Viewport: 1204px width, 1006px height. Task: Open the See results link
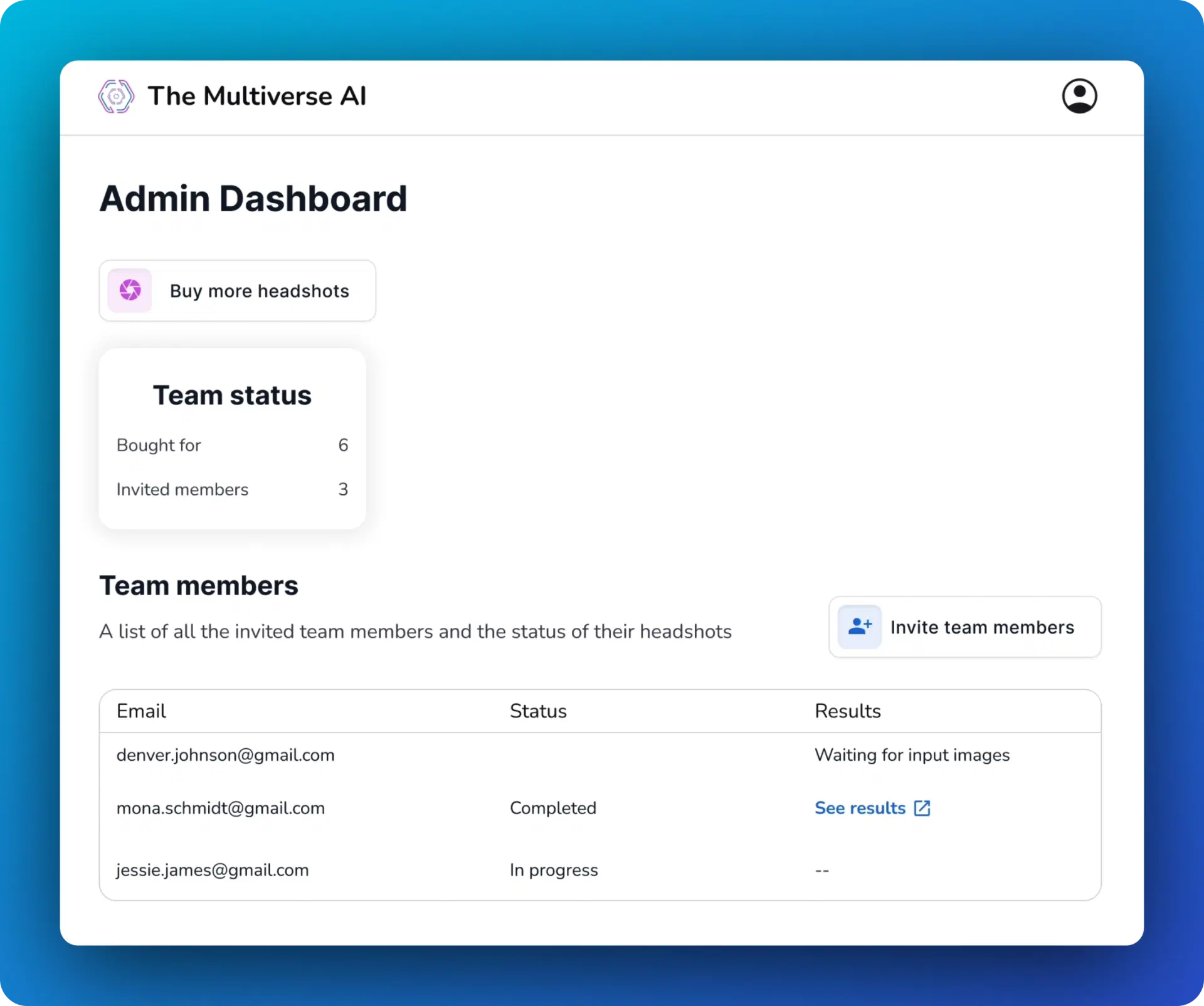860,808
